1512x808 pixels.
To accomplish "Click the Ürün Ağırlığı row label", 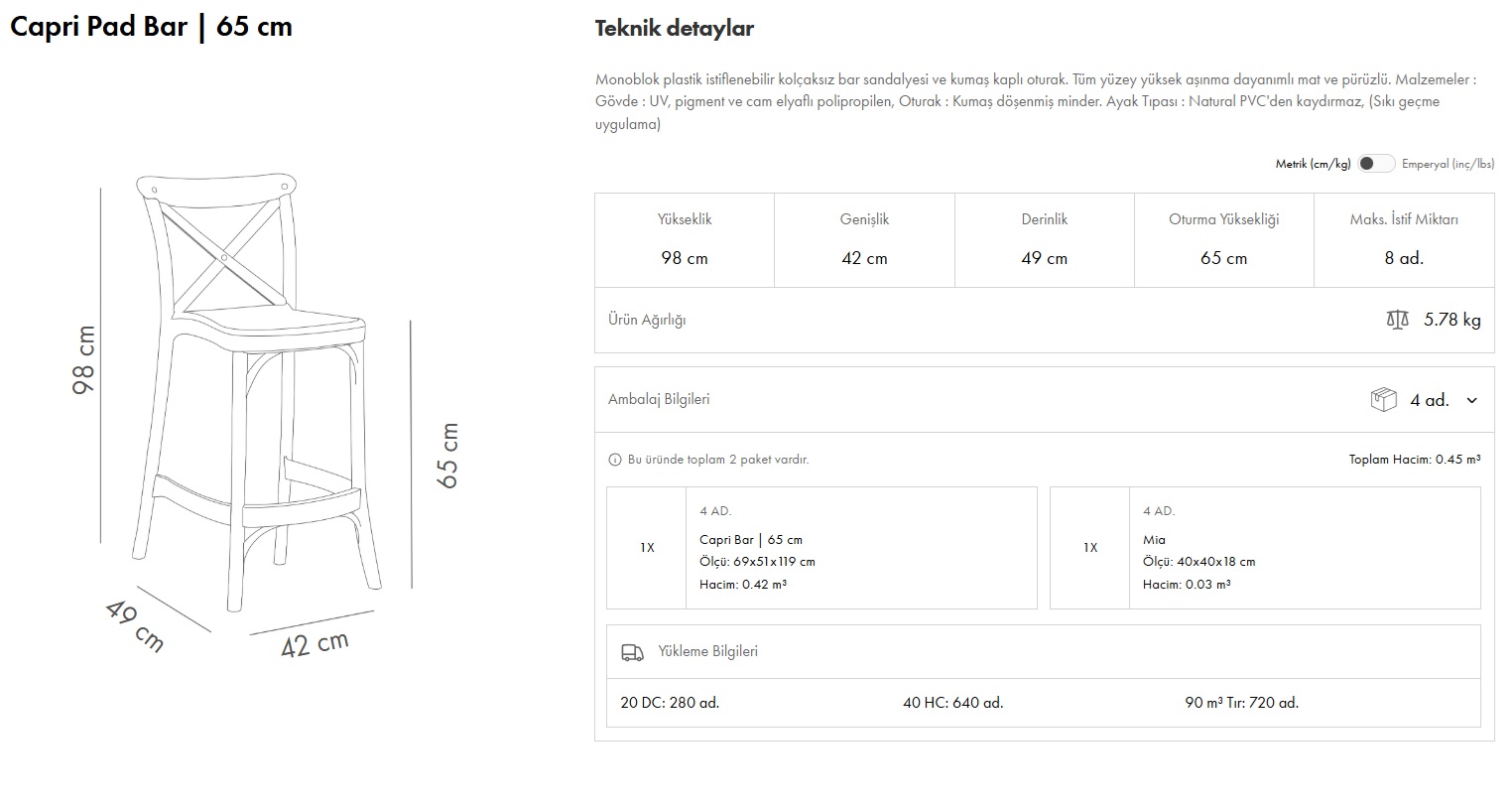I will click(647, 320).
